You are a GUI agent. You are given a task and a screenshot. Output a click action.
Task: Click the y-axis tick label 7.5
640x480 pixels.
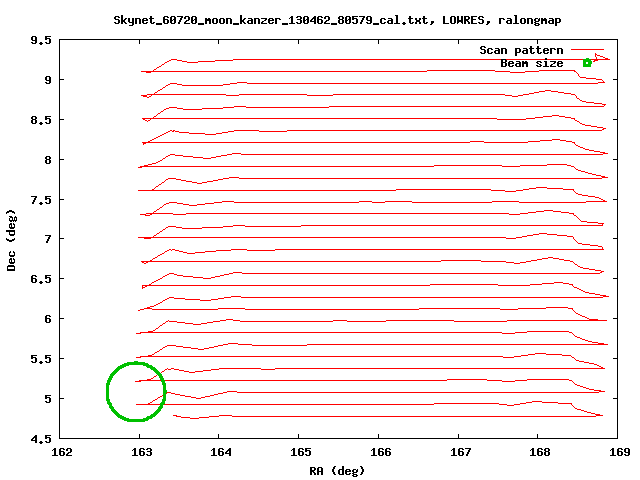(41, 200)
